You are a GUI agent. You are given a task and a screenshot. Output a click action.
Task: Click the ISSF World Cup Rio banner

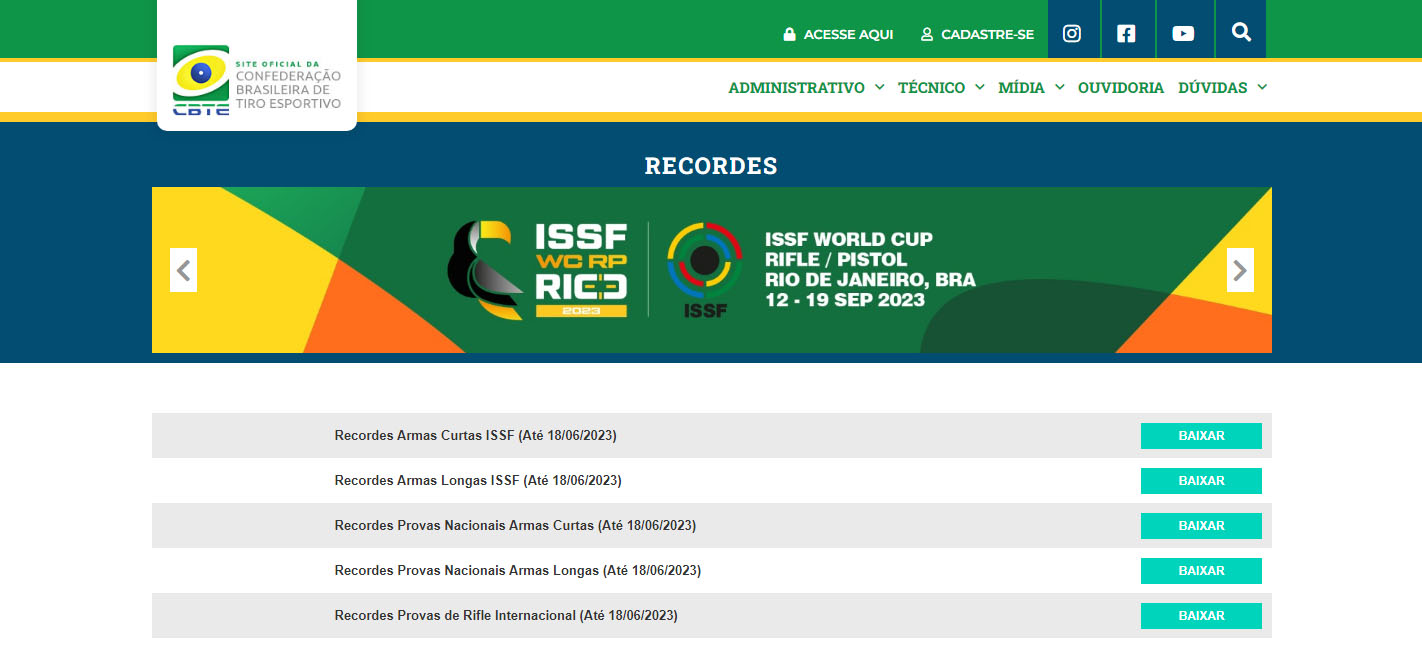712,270
